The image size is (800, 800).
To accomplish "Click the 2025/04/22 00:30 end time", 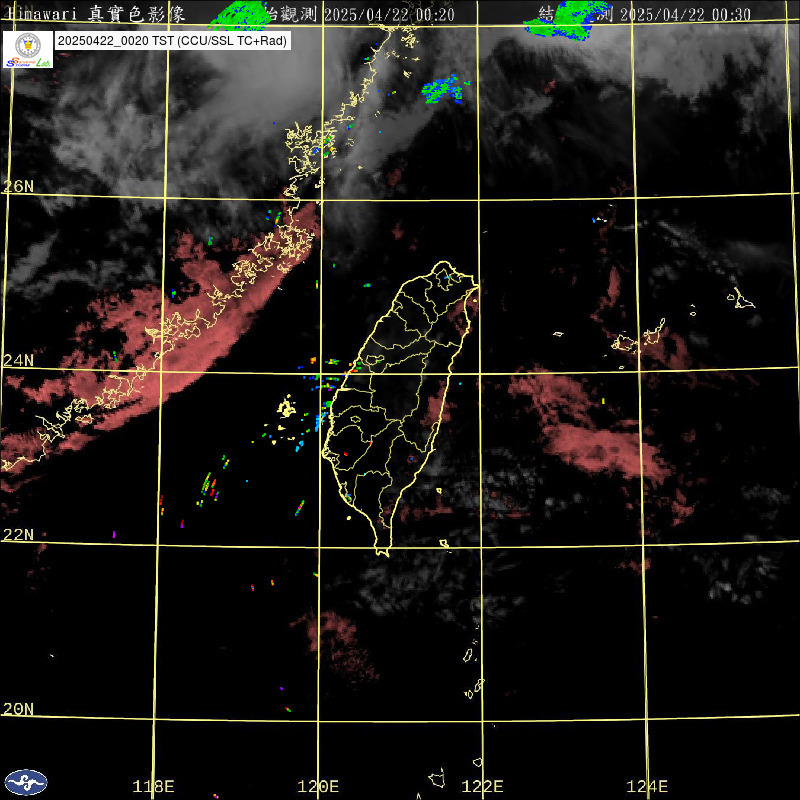I will (685, 15).
